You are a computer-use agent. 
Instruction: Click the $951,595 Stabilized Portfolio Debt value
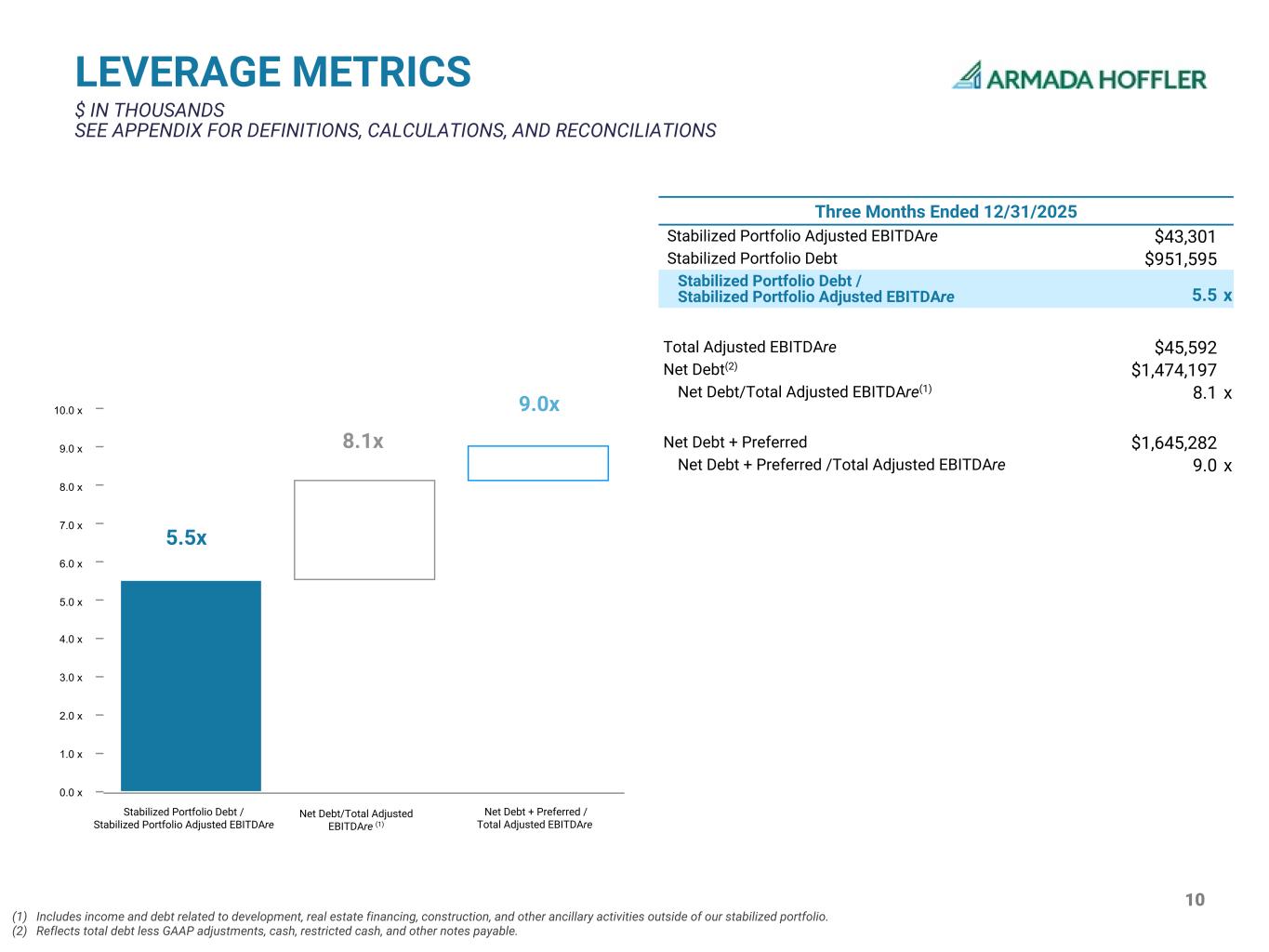pos(1181,259)
